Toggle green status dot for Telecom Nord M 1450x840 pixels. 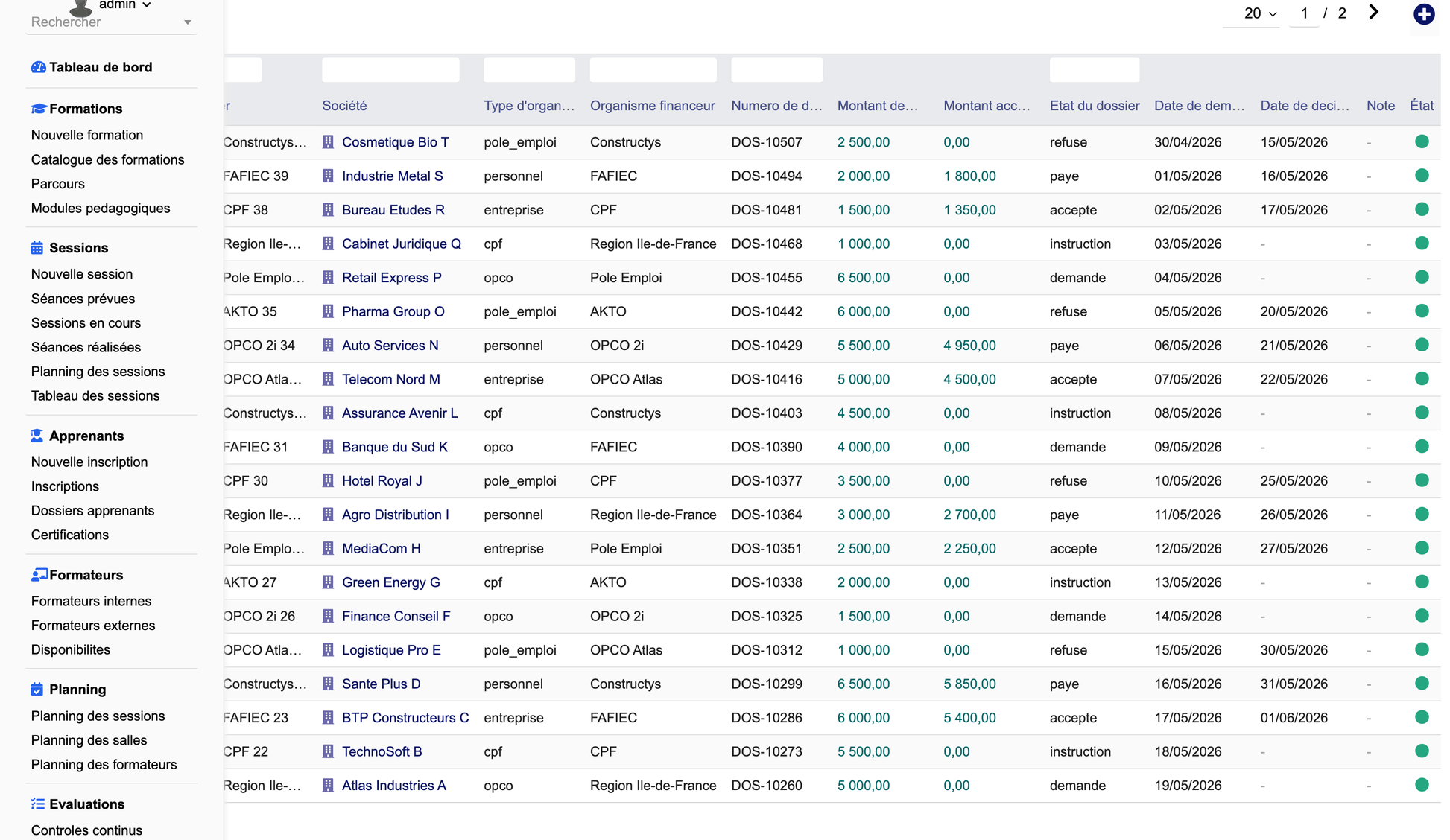point(1422,378)
